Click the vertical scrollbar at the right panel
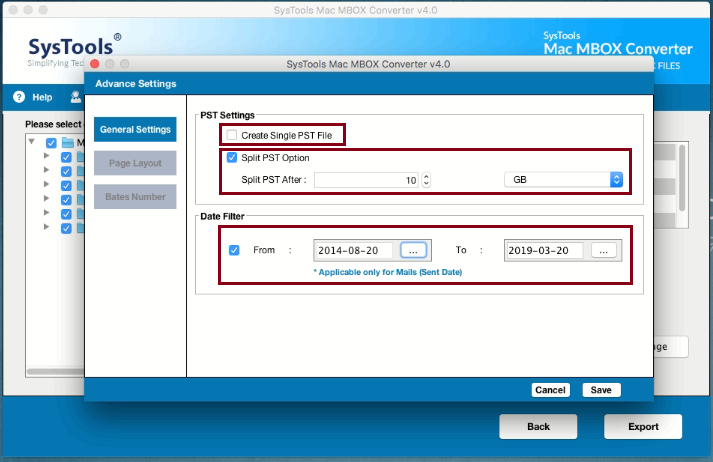713x462 pixels. pos(682,178)
